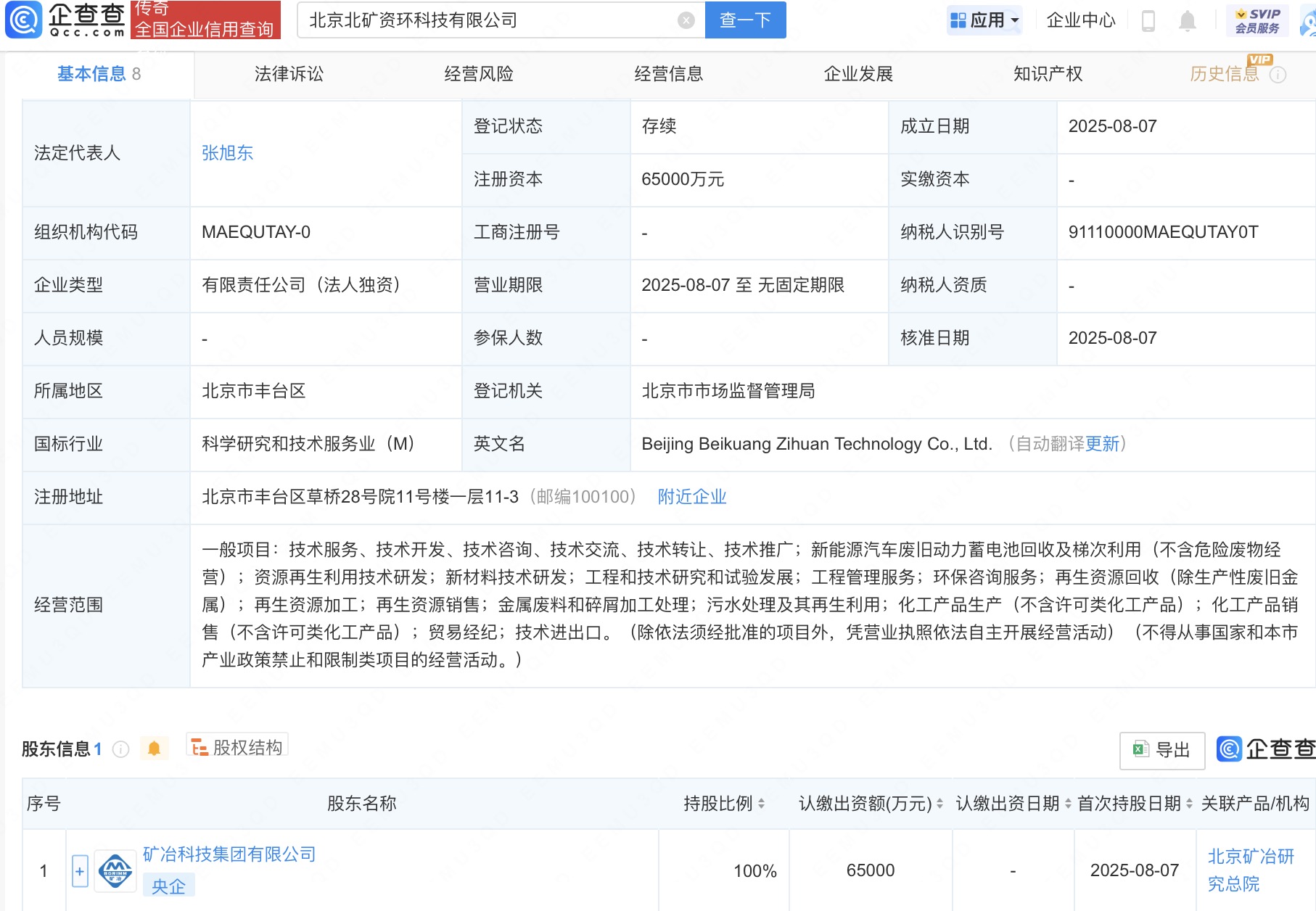Click the 矿冶科技集团 company logo
The height and width of the screenshot is (911, 1316).
click(x=115, y=870)
